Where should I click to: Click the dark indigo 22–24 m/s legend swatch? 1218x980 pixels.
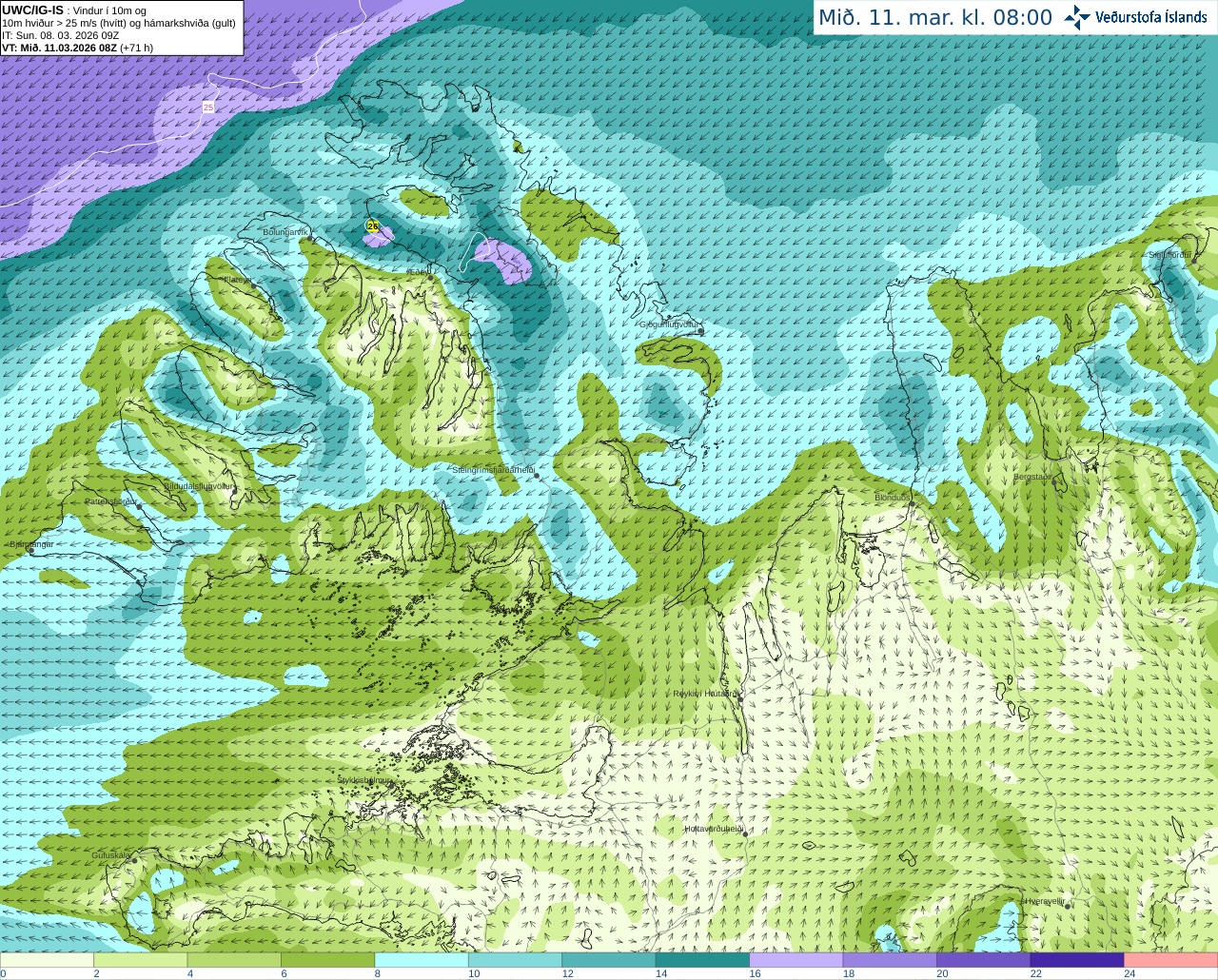[1077, 960]
